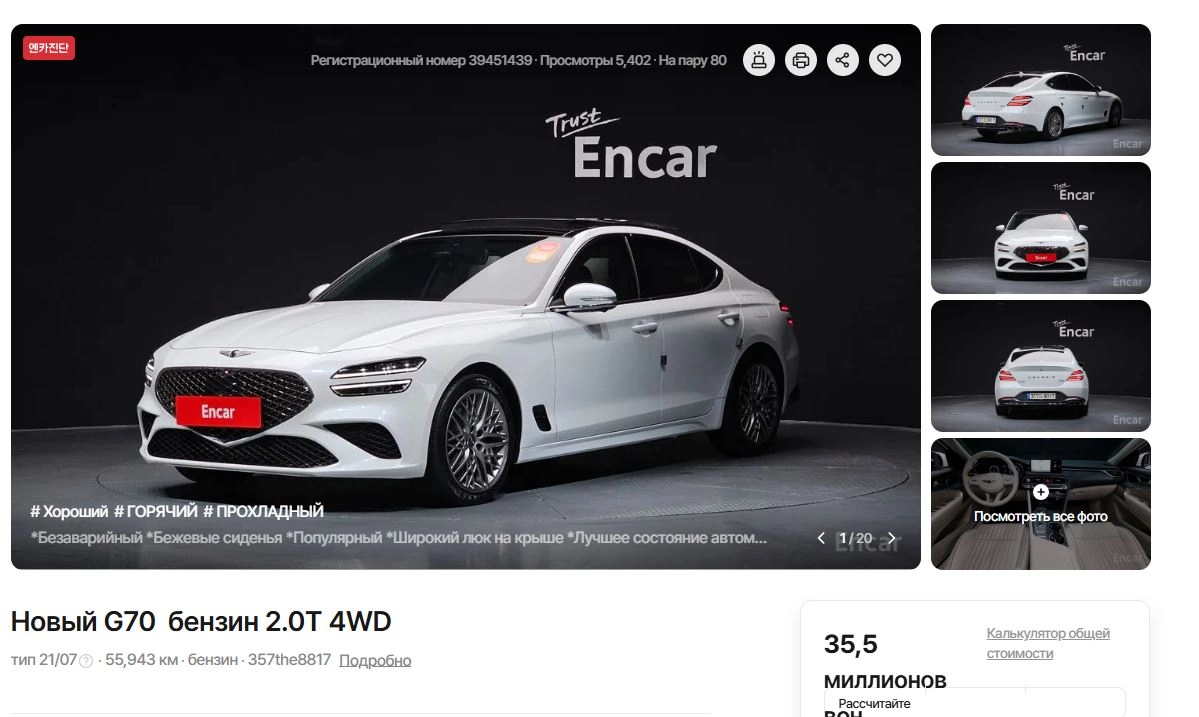Click 'Посмотреть все фото' to view all photos
Screen dimensions: 1199x717
tap(1041, 517)
